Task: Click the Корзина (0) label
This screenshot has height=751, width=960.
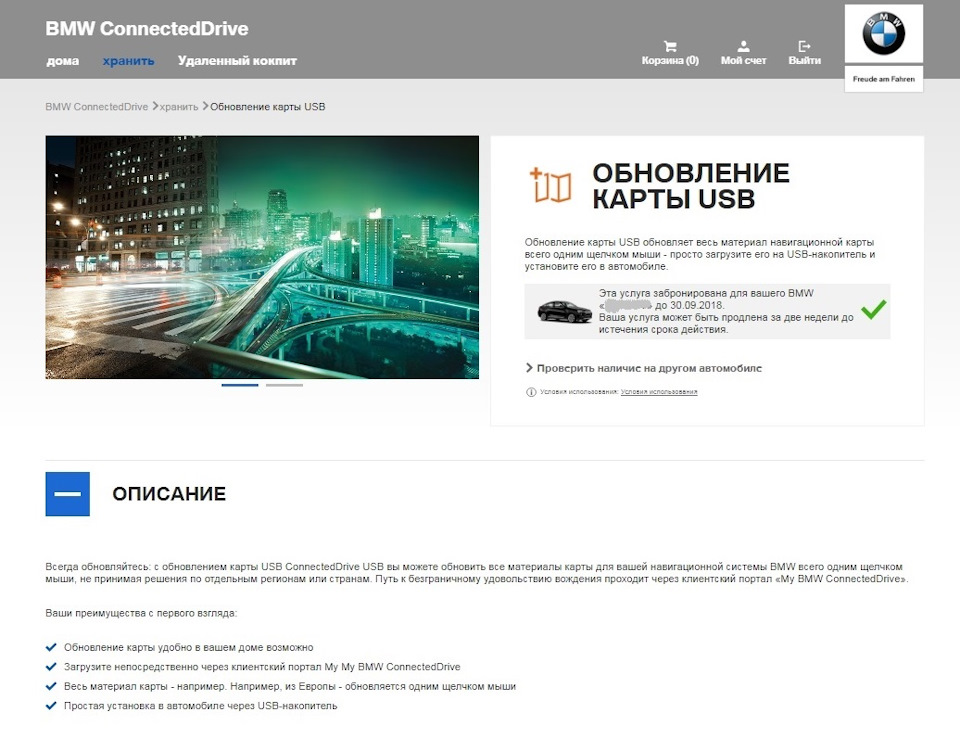Action: tap(670, 61)
